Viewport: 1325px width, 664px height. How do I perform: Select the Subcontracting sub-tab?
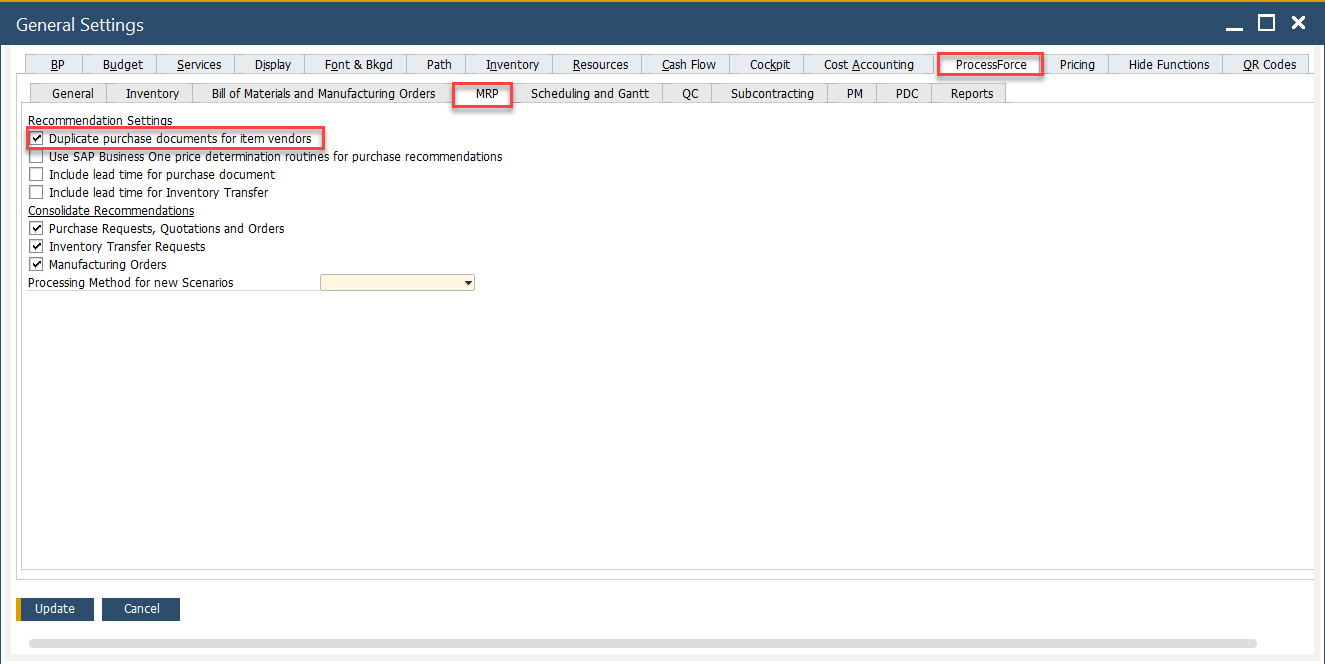click(x=771, y=94)
